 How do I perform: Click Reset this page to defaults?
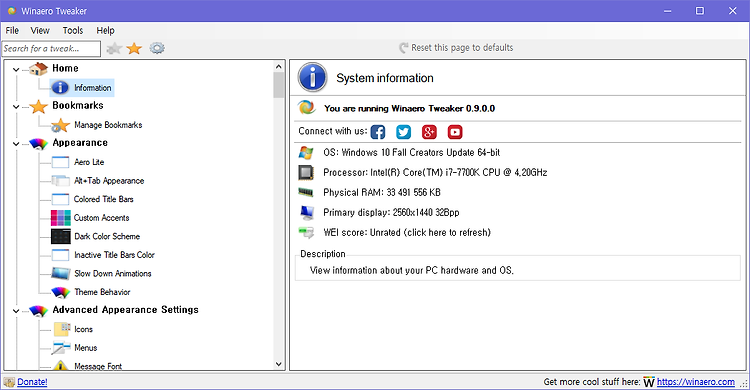tap(456, 48)
